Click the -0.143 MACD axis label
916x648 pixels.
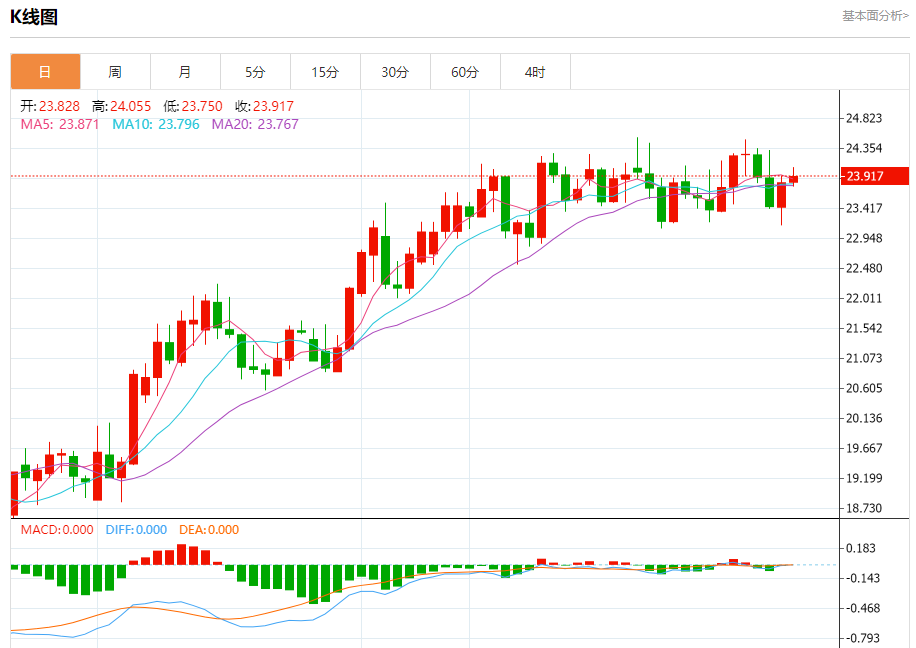click(x=862, y=578)
